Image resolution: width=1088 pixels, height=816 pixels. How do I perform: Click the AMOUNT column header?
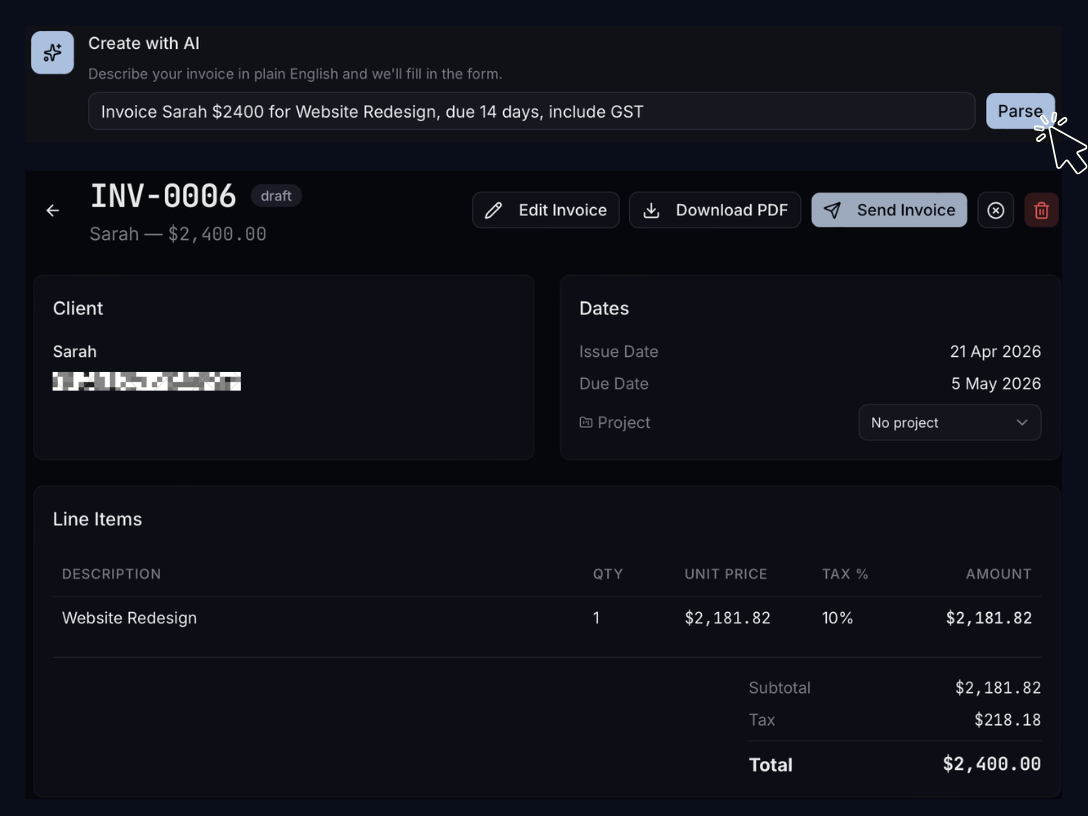(x=998, y=574)
